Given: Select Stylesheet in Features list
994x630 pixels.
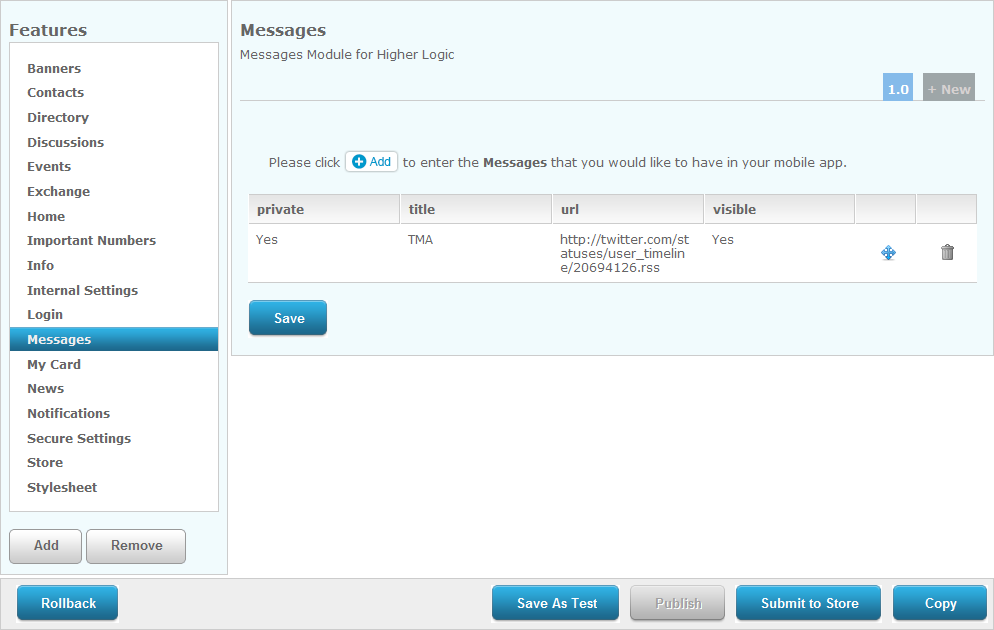Looking at the screenshot, I should pyautogui.click(x=62, y=488).
